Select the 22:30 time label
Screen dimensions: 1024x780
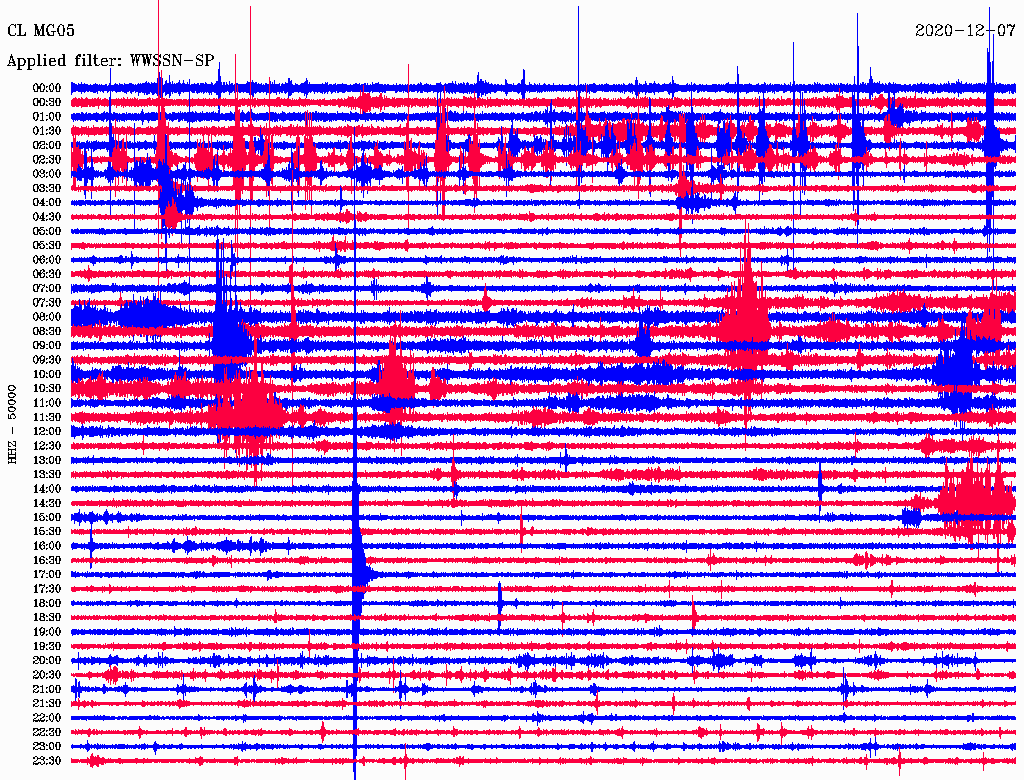pos(46,732)
